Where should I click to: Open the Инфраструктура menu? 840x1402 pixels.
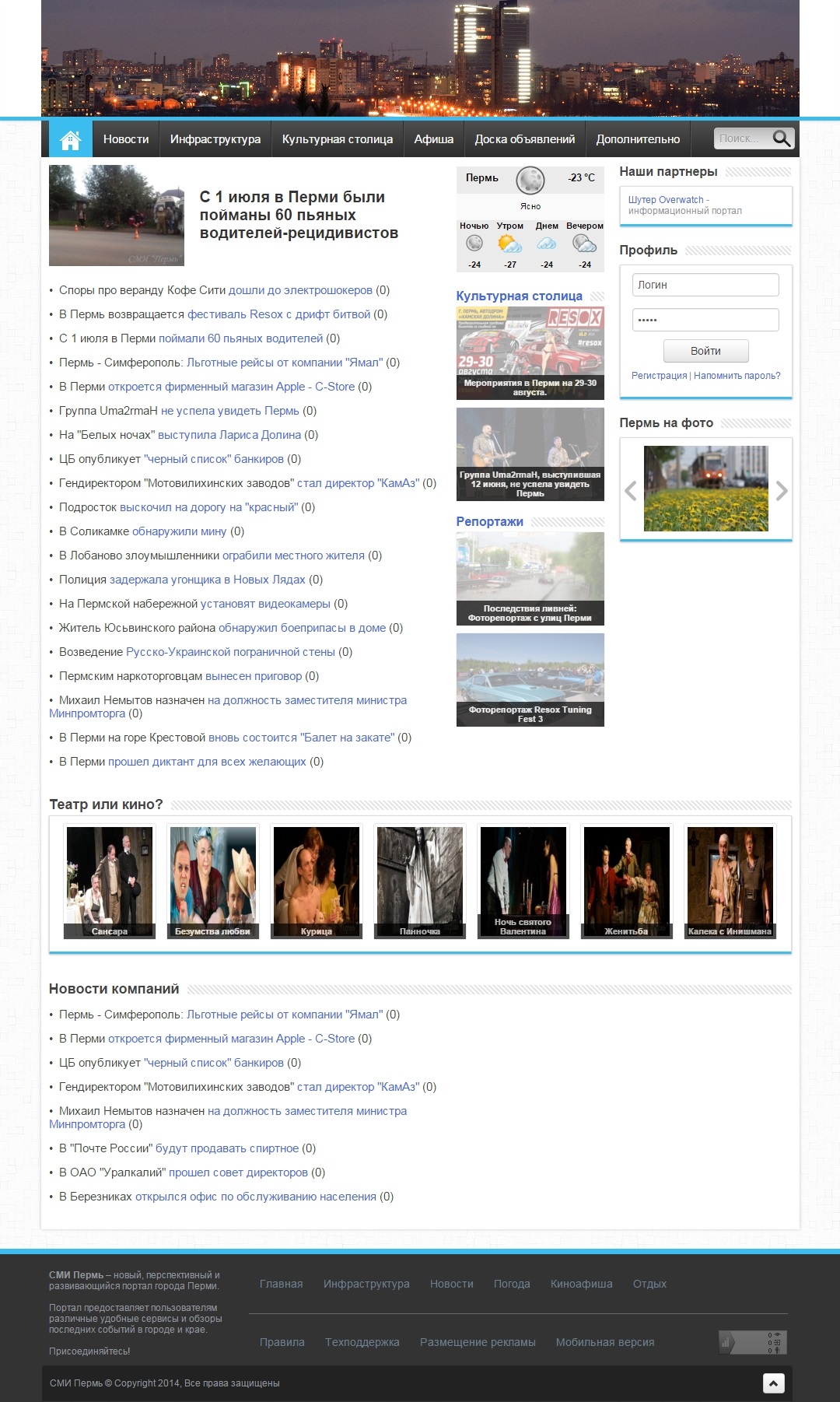215,139
